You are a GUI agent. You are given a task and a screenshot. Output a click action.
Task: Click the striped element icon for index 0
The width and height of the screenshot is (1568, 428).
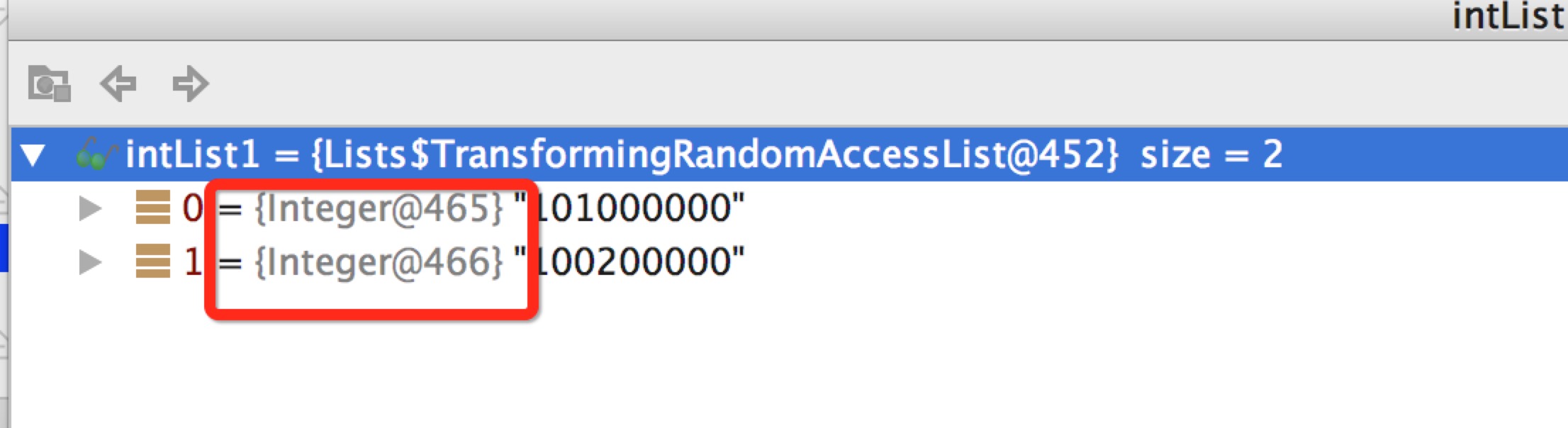153,208
